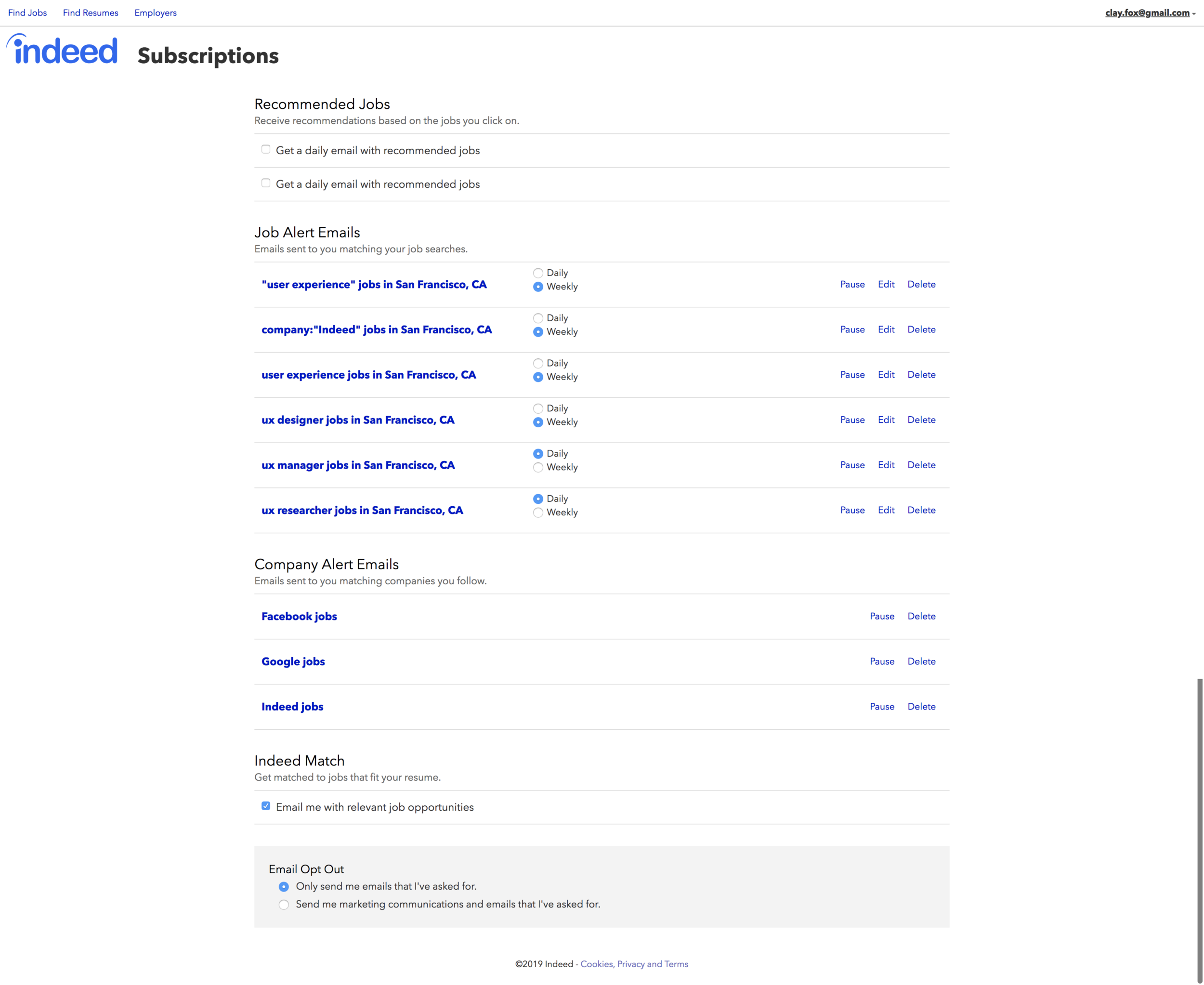Edit the ux researcher jobs alert

coord(886,510)
